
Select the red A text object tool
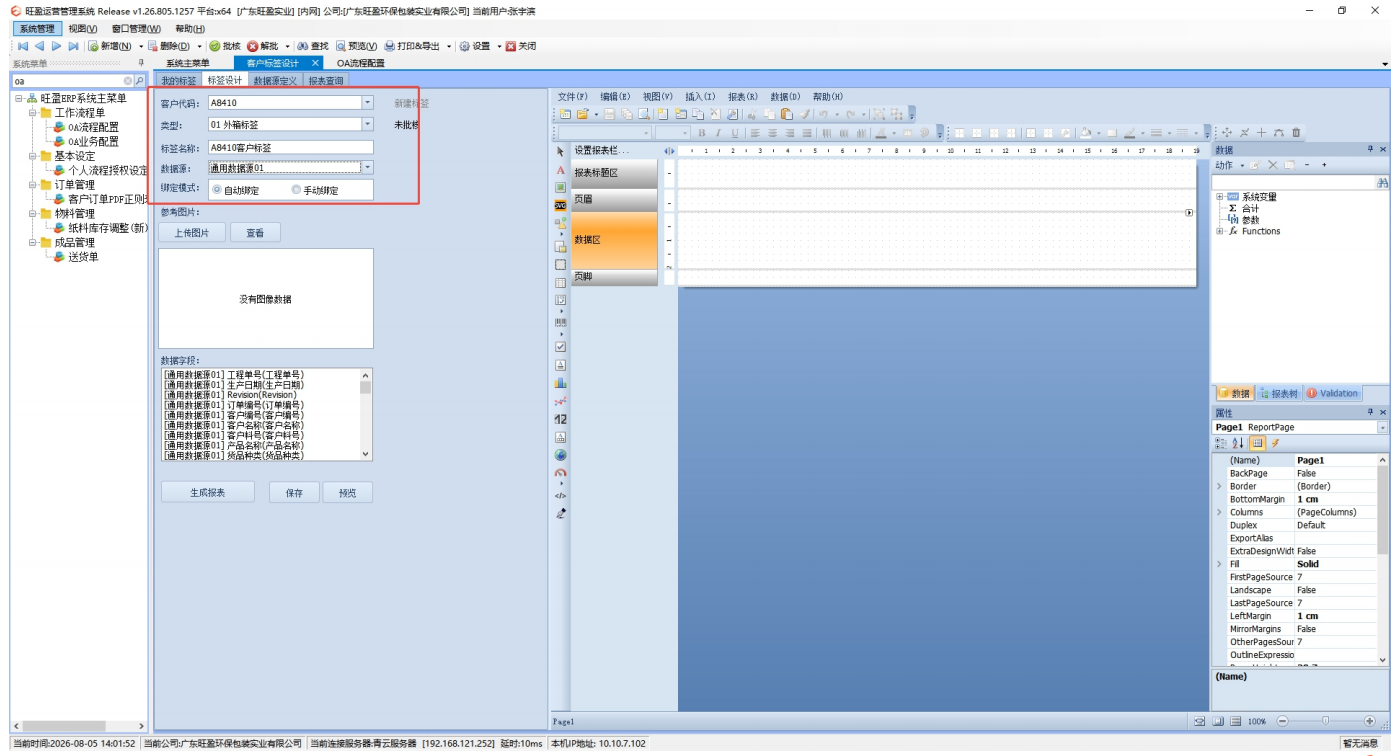[560, 170]
